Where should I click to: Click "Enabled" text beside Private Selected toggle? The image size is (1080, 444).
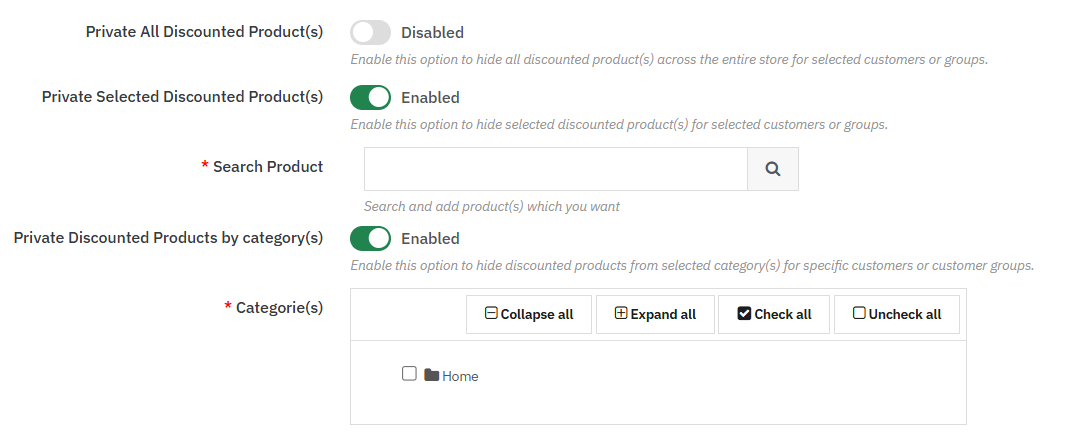430,97
